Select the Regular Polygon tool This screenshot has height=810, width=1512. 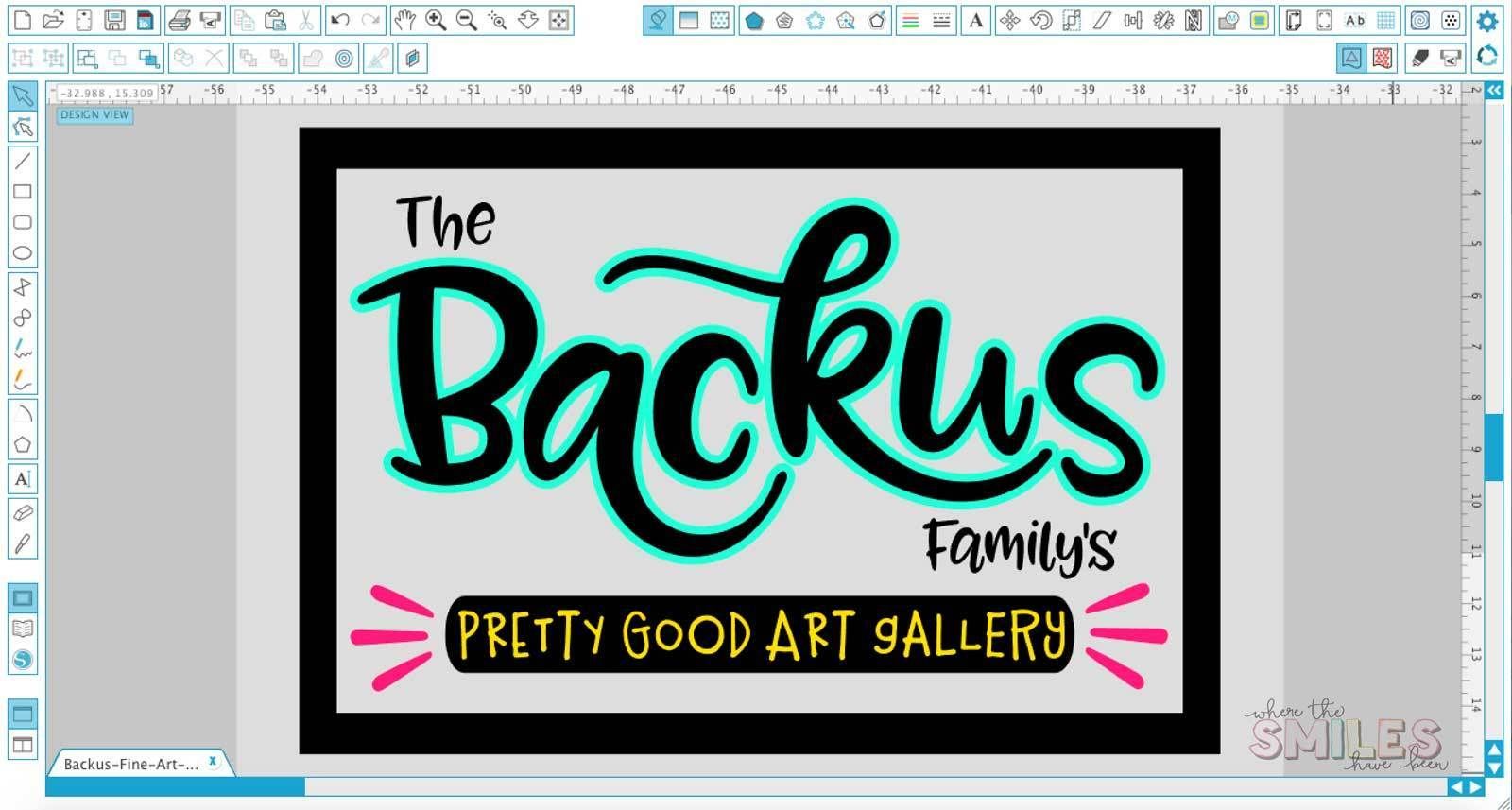tap(23, 444)
